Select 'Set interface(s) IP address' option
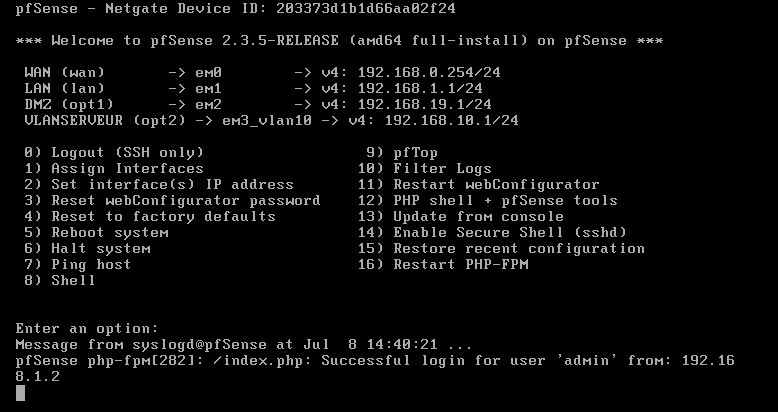Viewport: 778px width, 412px height. tap(159, 185)
